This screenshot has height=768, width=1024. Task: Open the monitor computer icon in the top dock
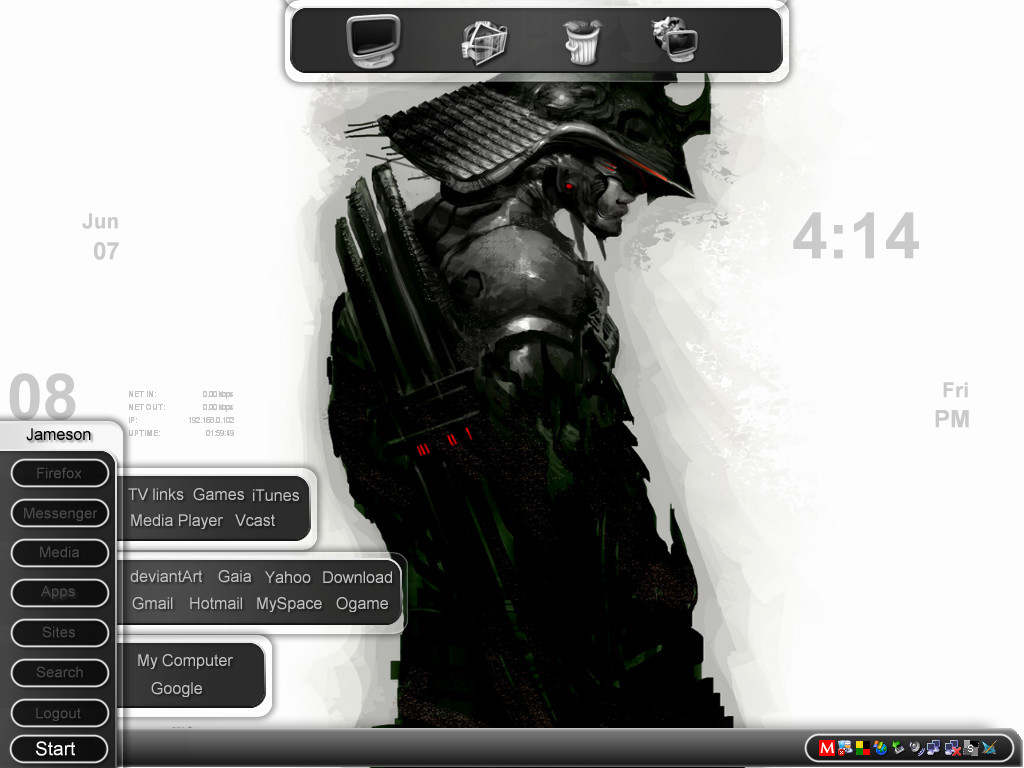pos(373,40)
